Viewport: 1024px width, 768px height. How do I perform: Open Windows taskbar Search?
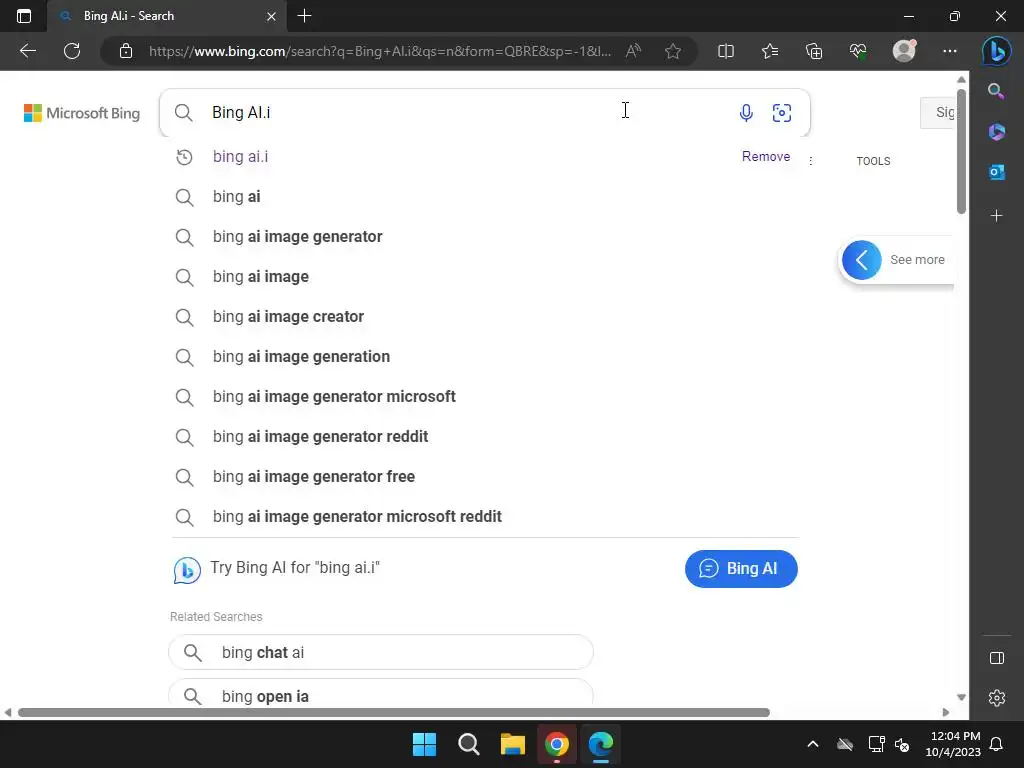(468, 744)
